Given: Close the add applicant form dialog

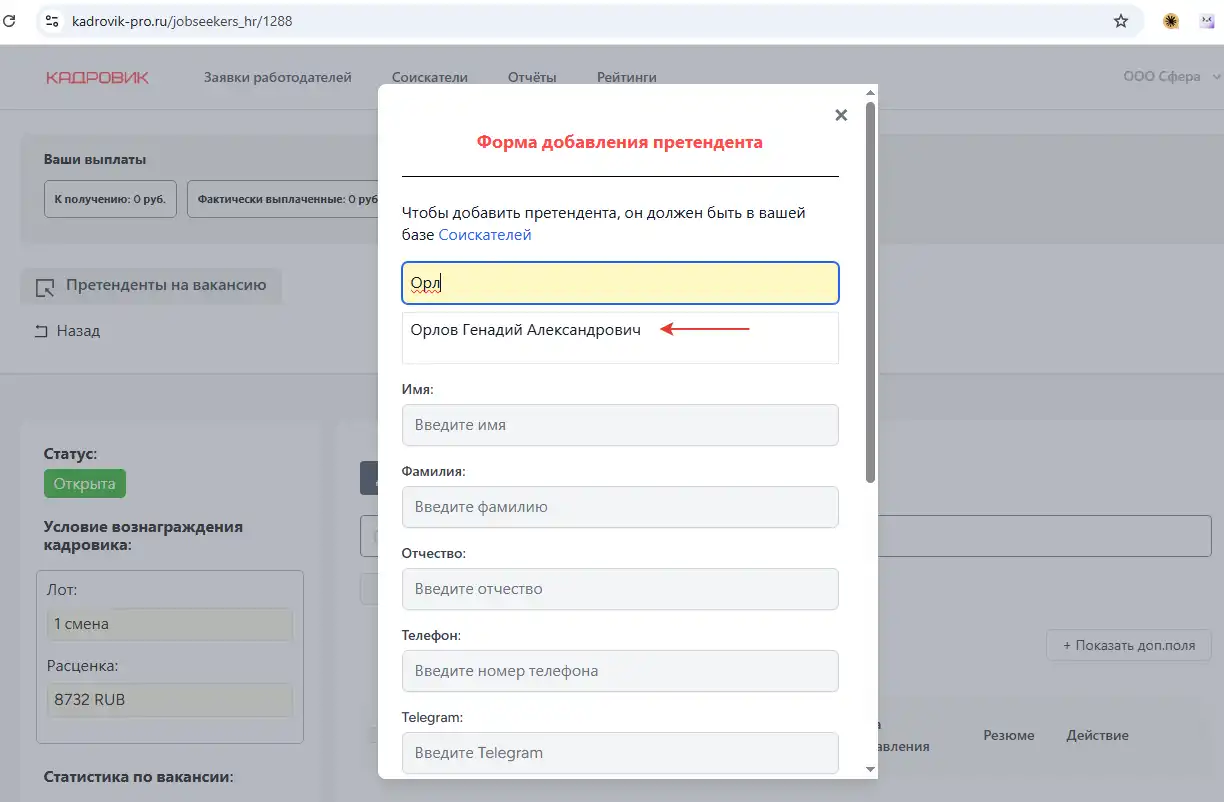Looking at the screenshot, I should point(841,115).
